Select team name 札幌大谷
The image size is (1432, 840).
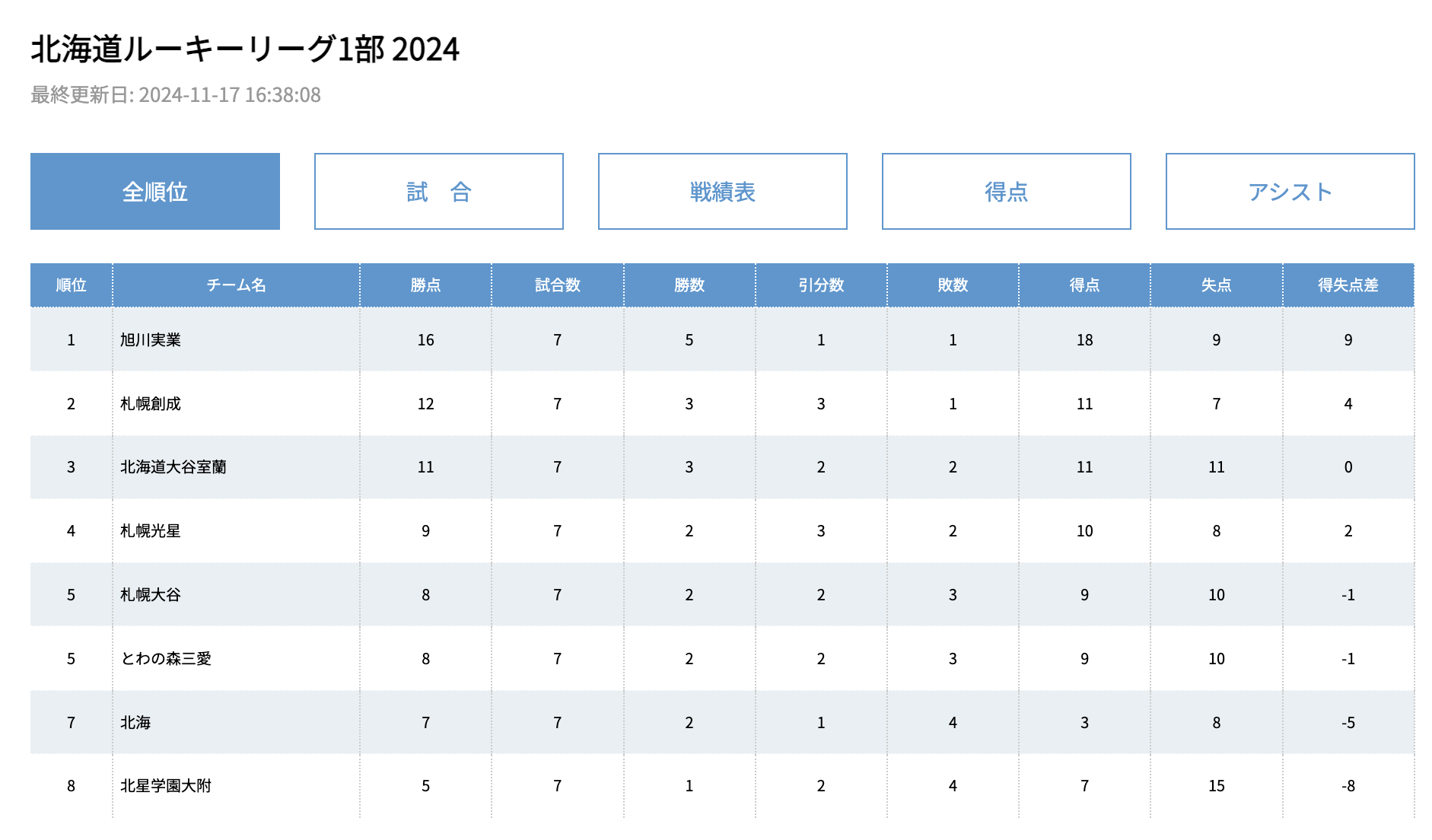[151, 595]
